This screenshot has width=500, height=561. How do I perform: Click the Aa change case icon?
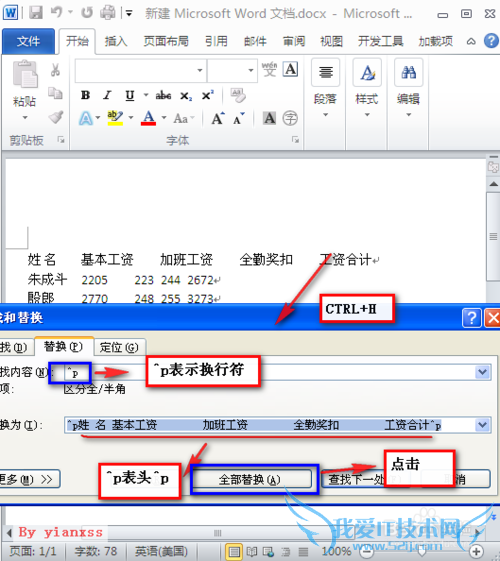coord(181,118)
